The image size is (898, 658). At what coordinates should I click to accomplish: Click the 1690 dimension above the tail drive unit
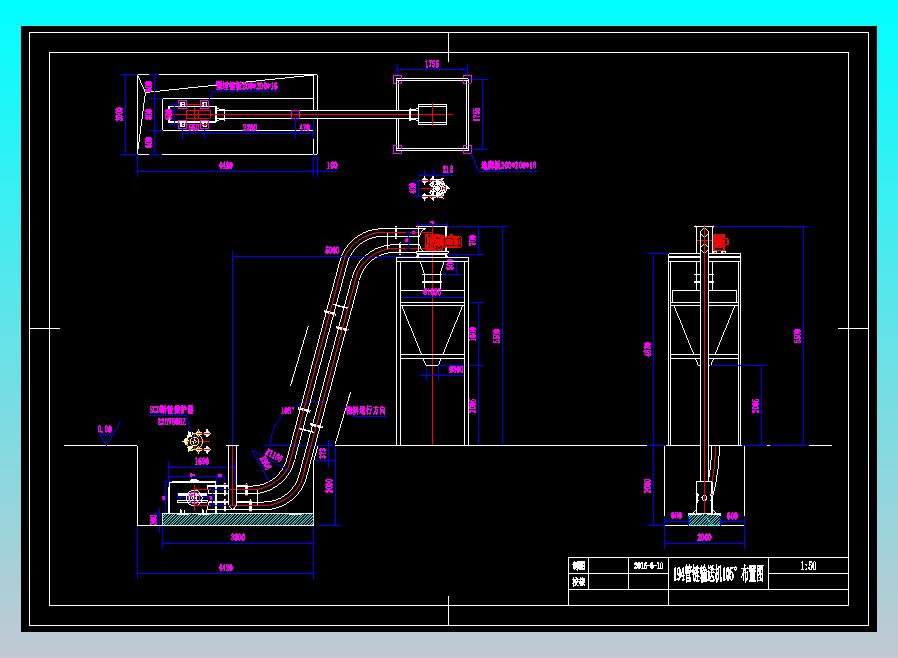click(202, 460)
